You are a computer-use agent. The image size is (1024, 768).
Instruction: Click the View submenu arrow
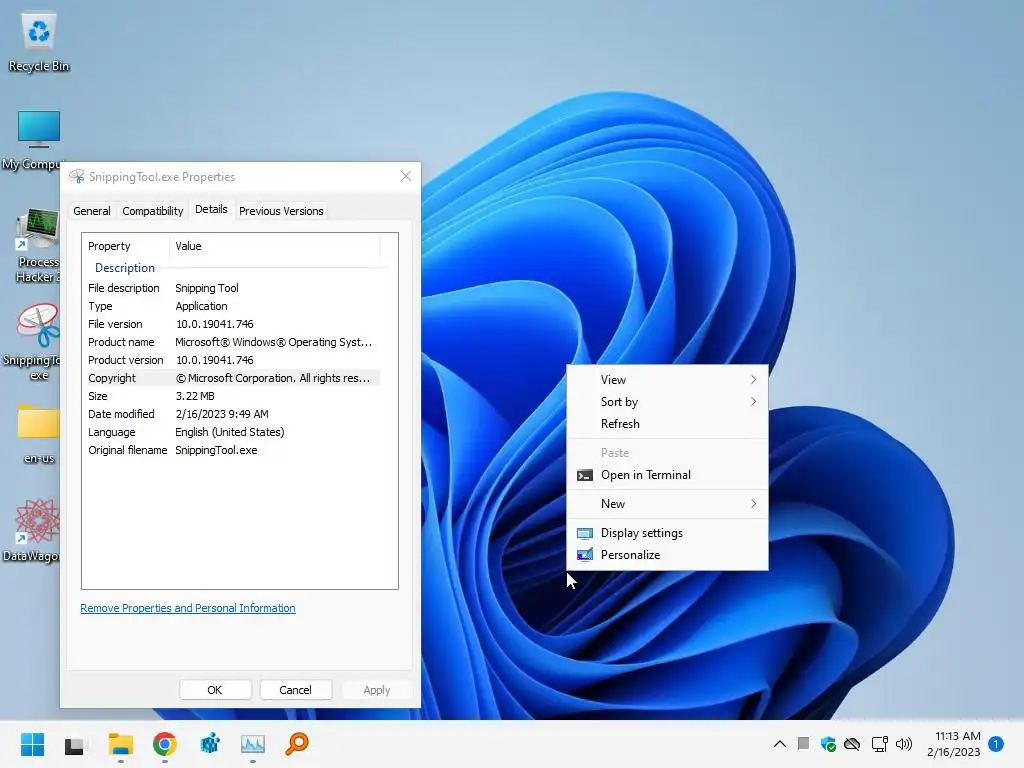tap(754, 379)
